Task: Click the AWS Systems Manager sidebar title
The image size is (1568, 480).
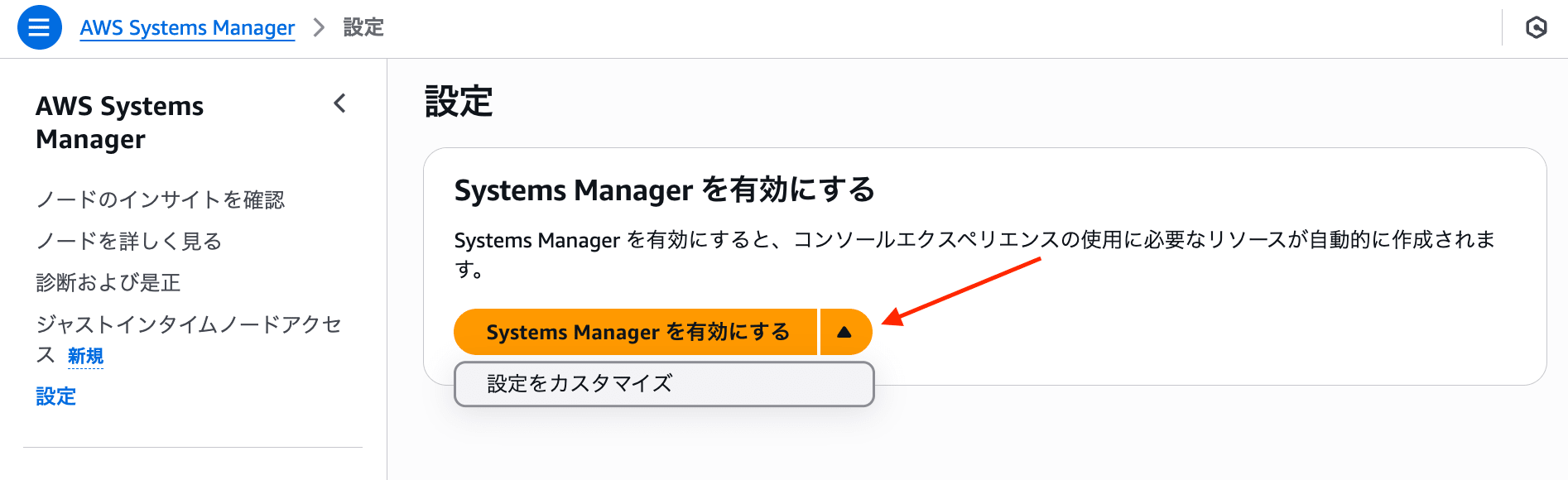Action: pos(120,122)
